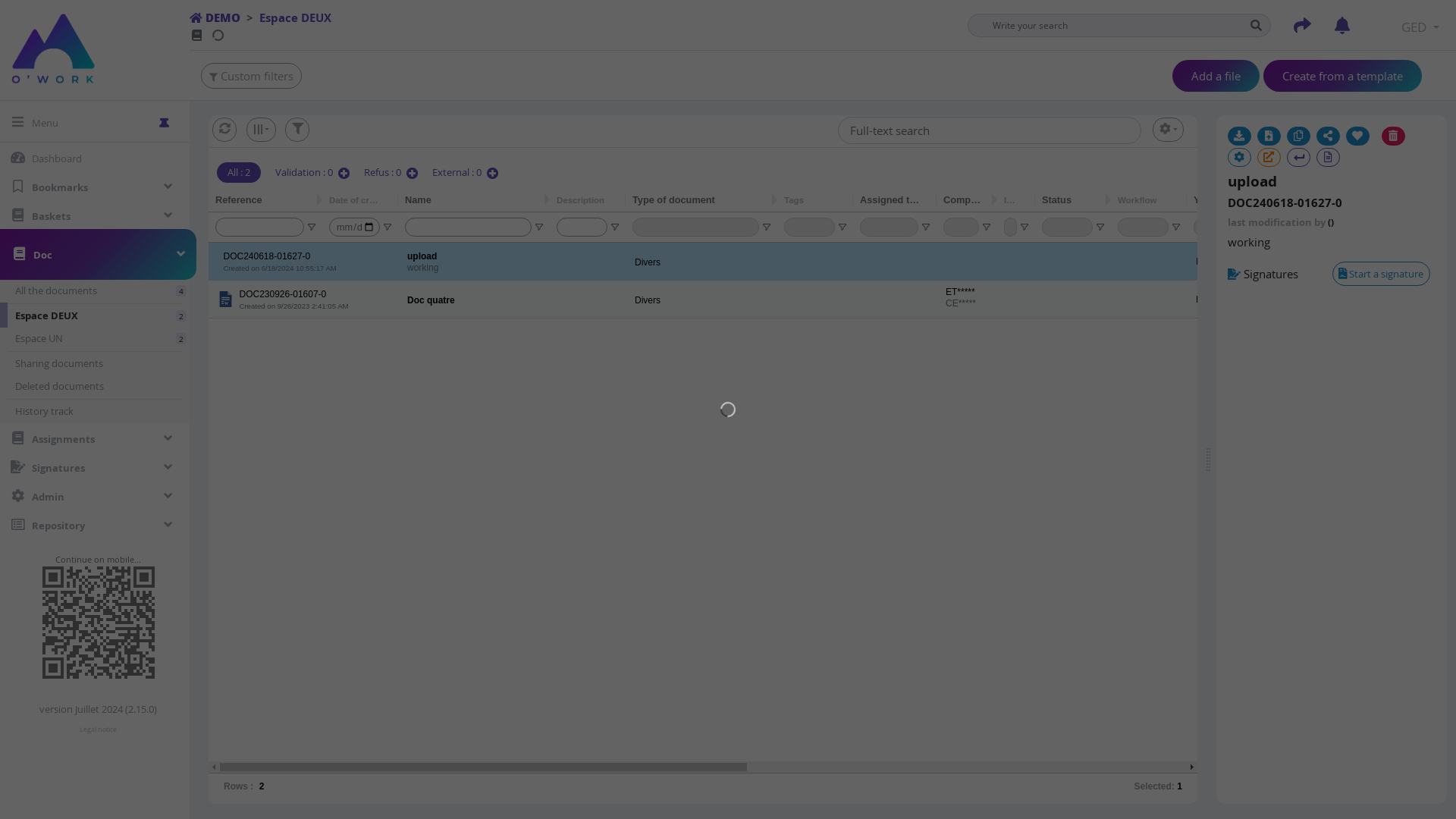Click the Add a file button

pyautogui.click(x=1215, y=77)
